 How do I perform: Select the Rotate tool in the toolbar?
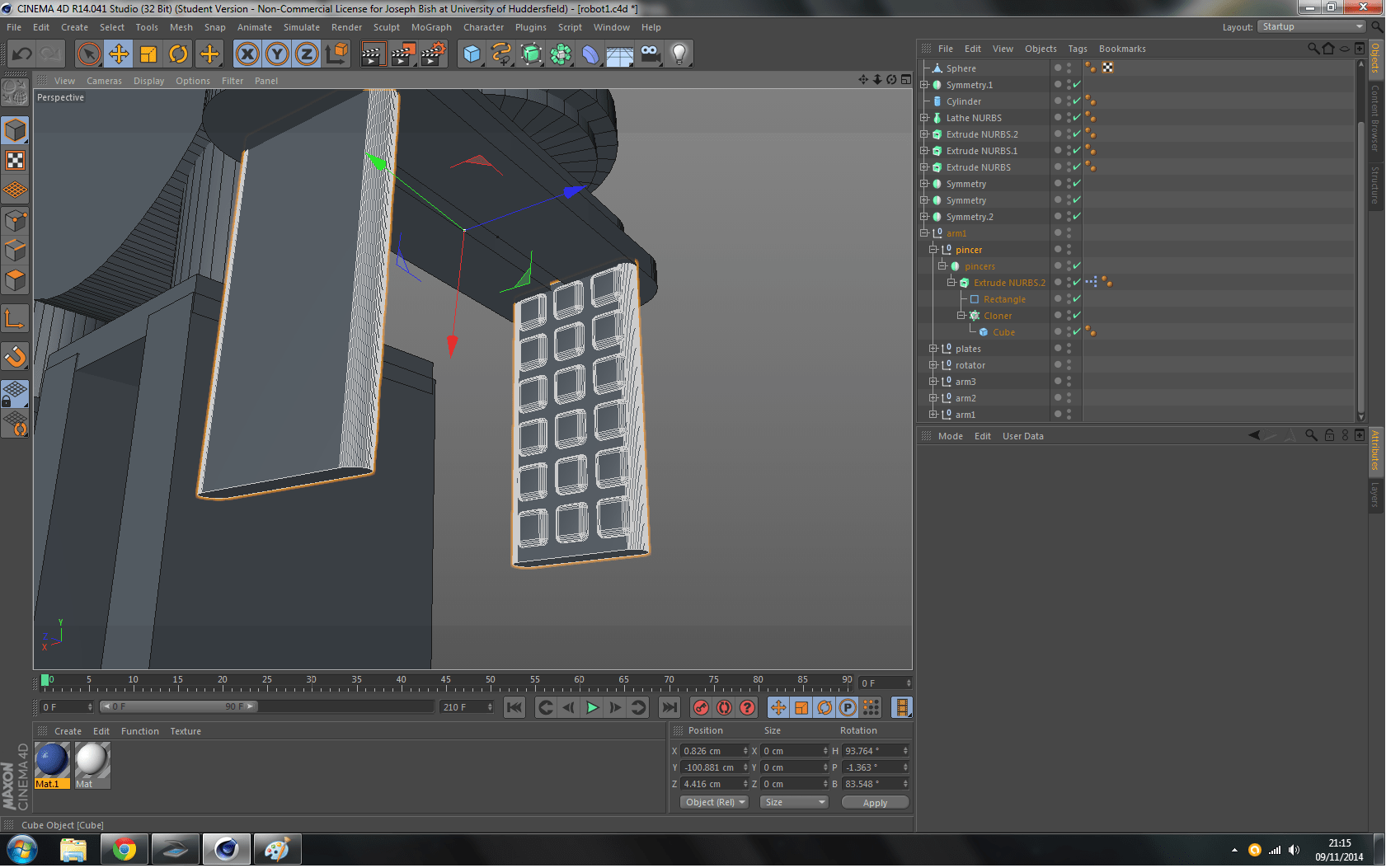pyautogui.click(x=179, y=54)
